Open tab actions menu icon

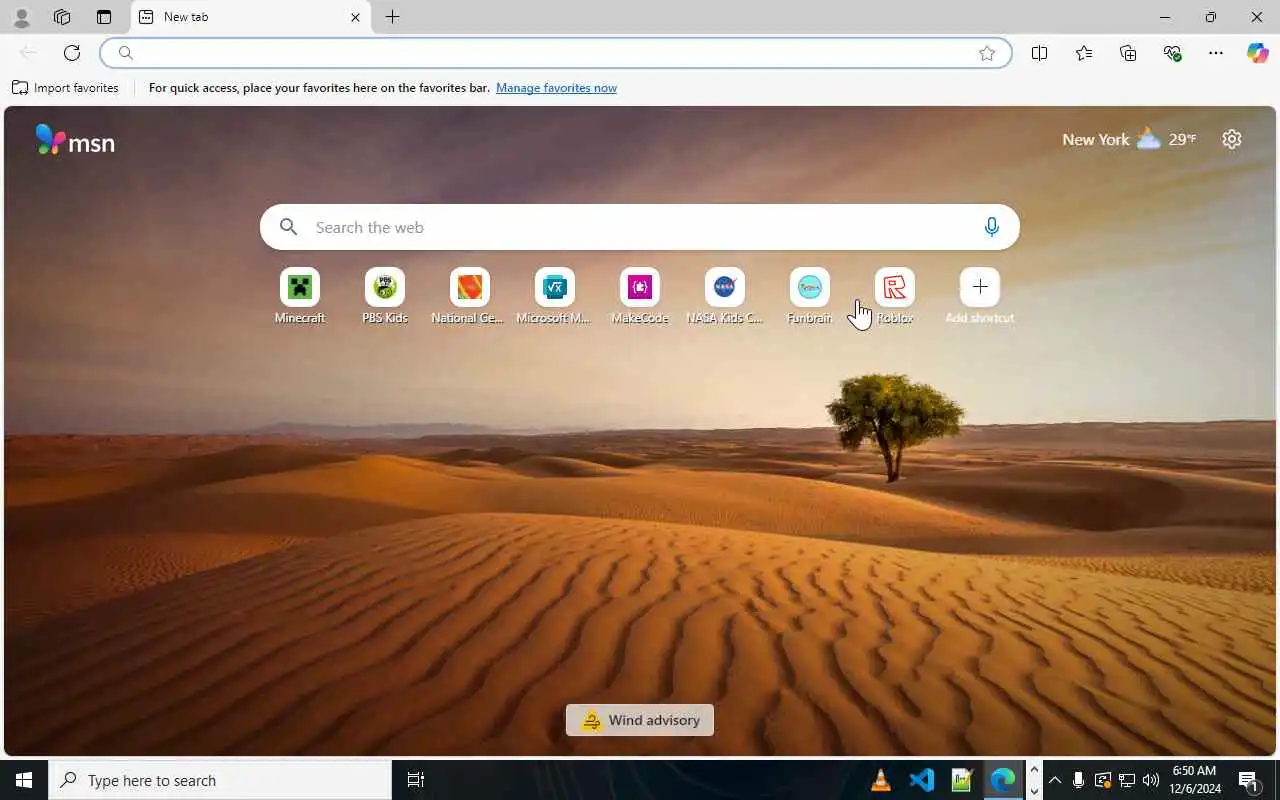104,17
